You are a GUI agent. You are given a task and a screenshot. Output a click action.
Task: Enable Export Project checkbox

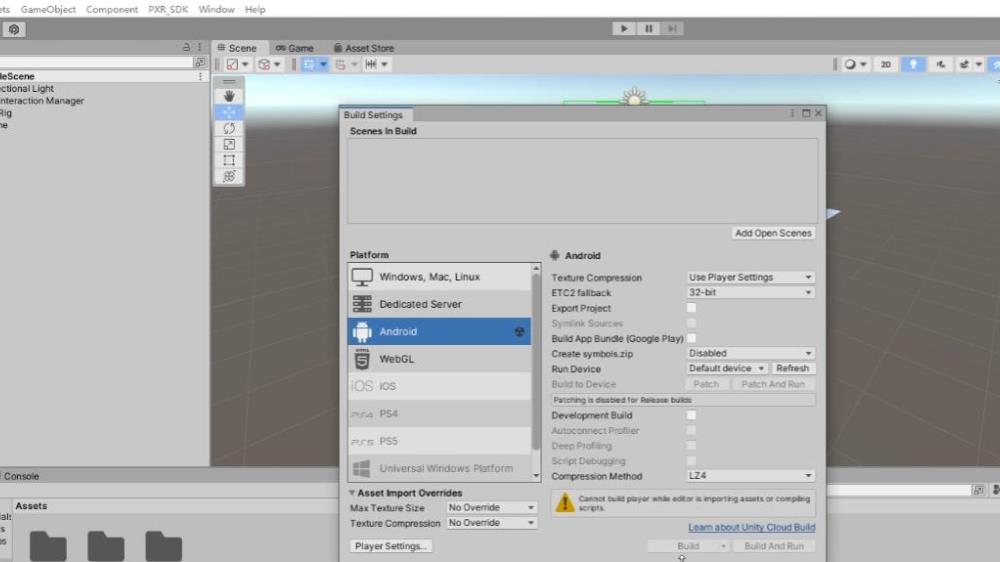pyautogui.click(x=691, y=308)
